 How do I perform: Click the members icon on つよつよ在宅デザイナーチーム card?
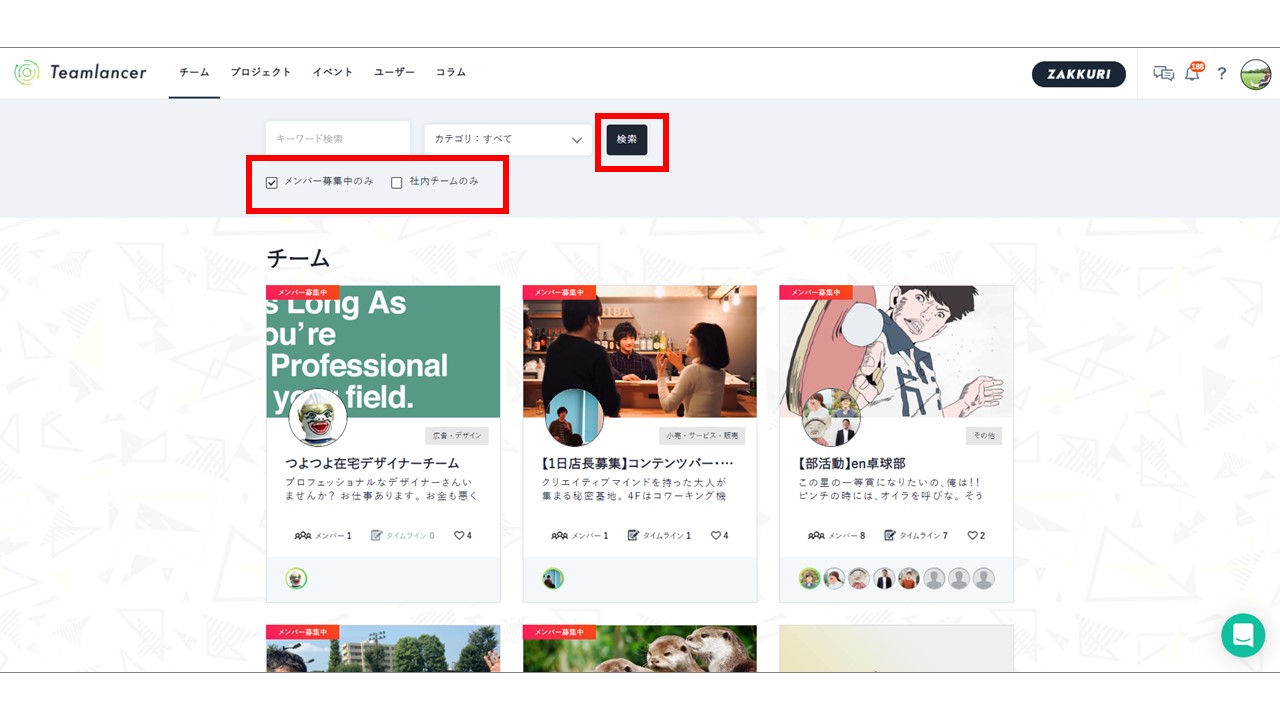click(303, 536)
